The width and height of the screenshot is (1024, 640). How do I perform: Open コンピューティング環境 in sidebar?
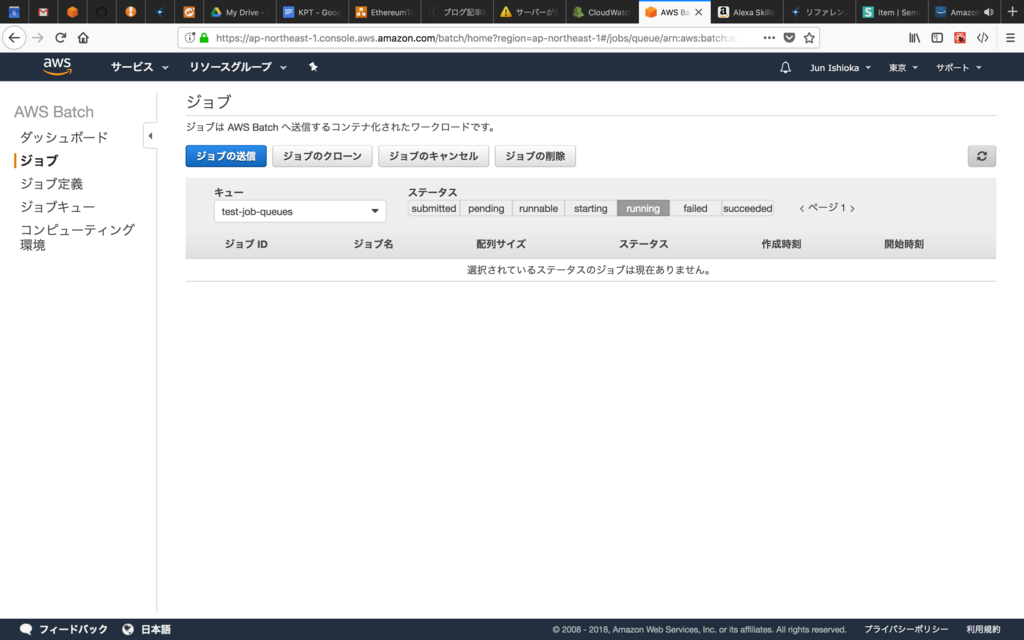[x=77, y=238]
